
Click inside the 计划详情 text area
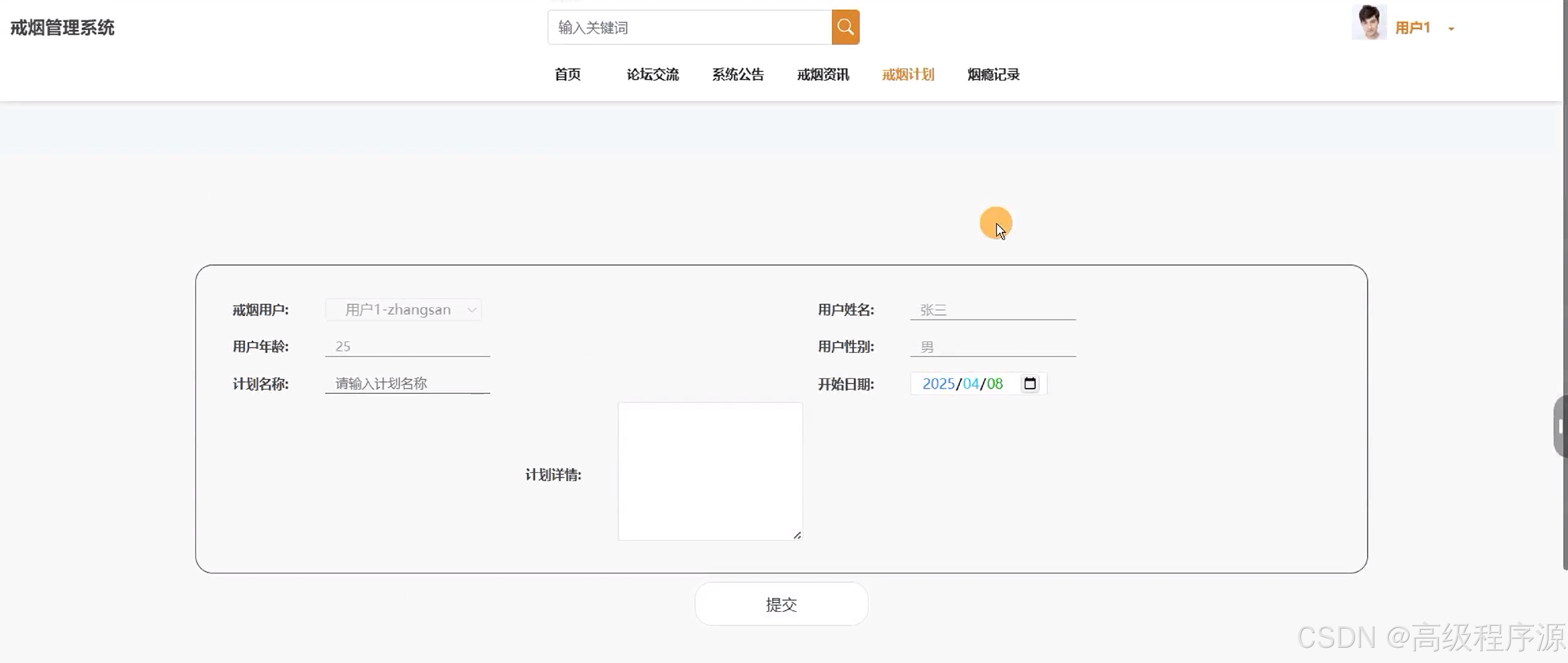710,470
